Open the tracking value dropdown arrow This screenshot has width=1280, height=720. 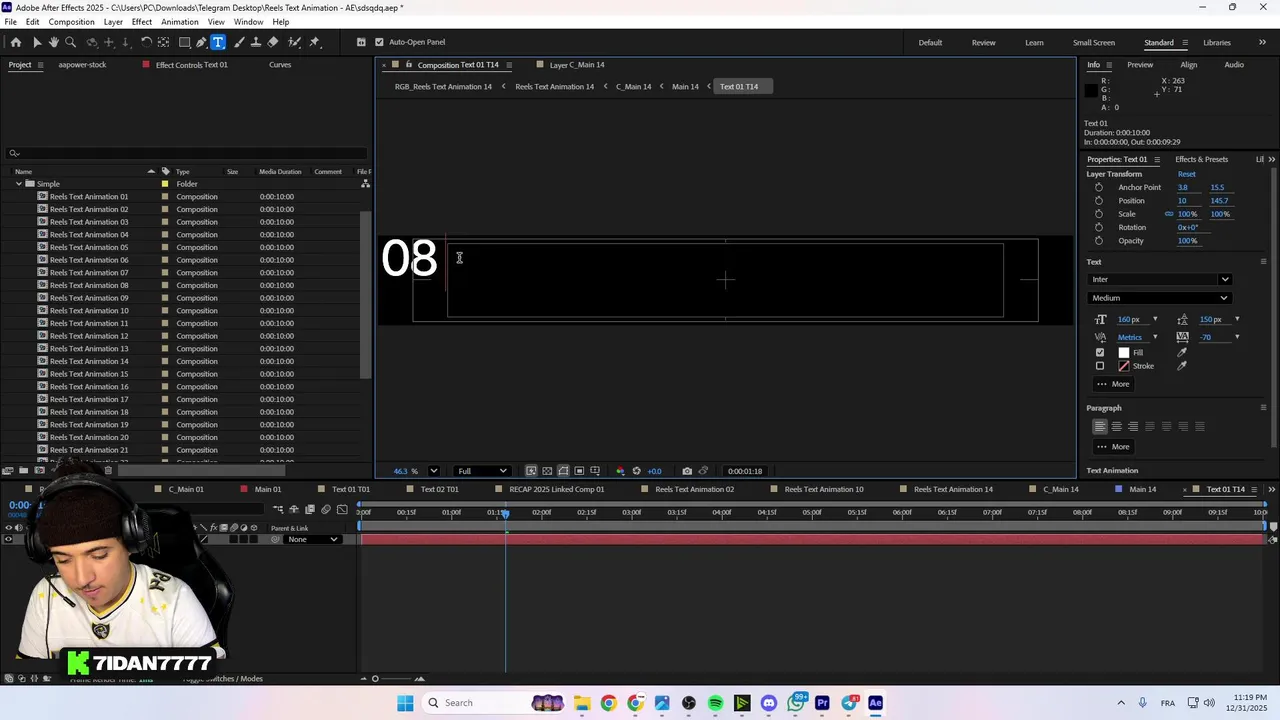1237,337
